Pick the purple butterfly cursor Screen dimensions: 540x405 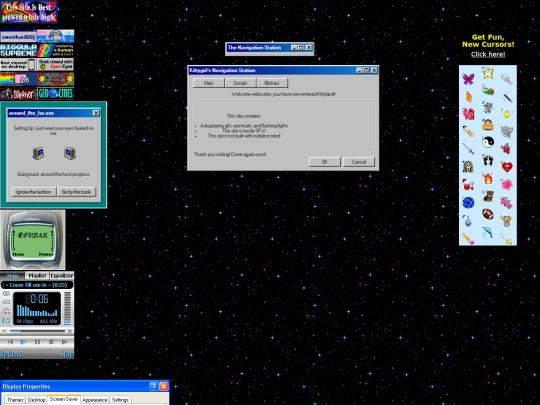[x=468, y=79]
